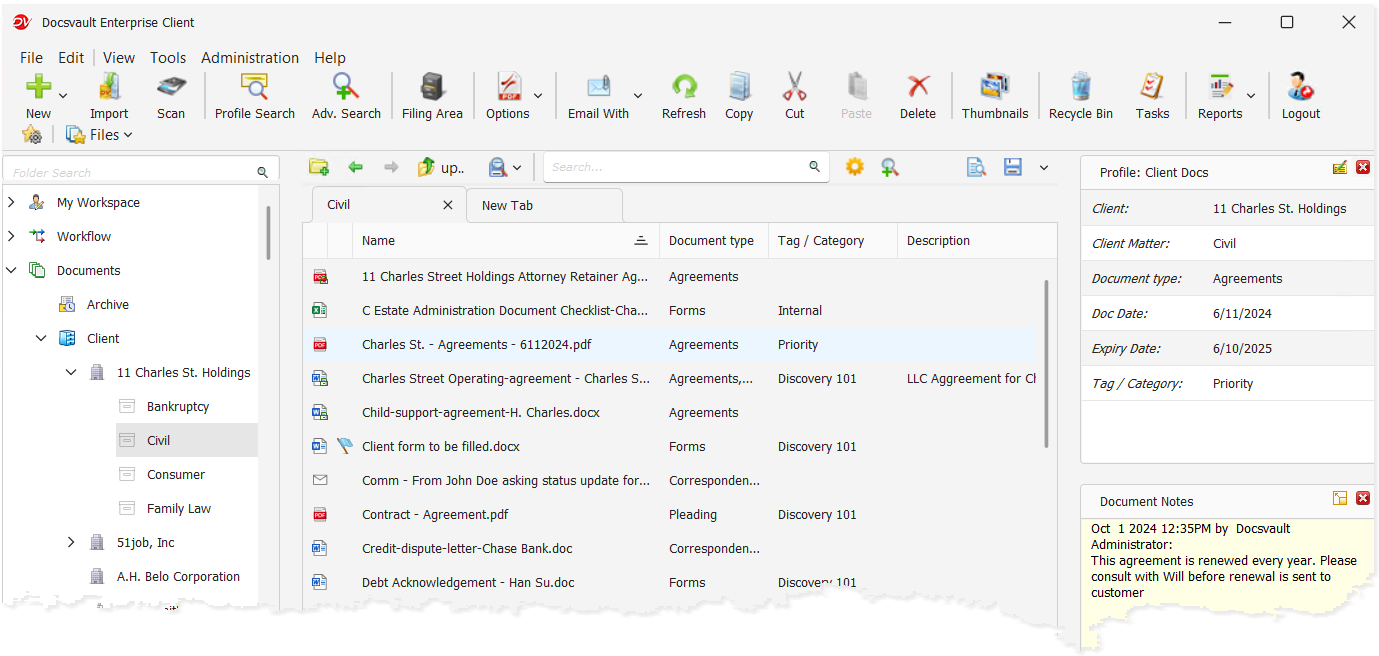Expand the 51job, Inc node
Image resolution: width=1379 pixels, height=656 pixels.
[71, 542]
